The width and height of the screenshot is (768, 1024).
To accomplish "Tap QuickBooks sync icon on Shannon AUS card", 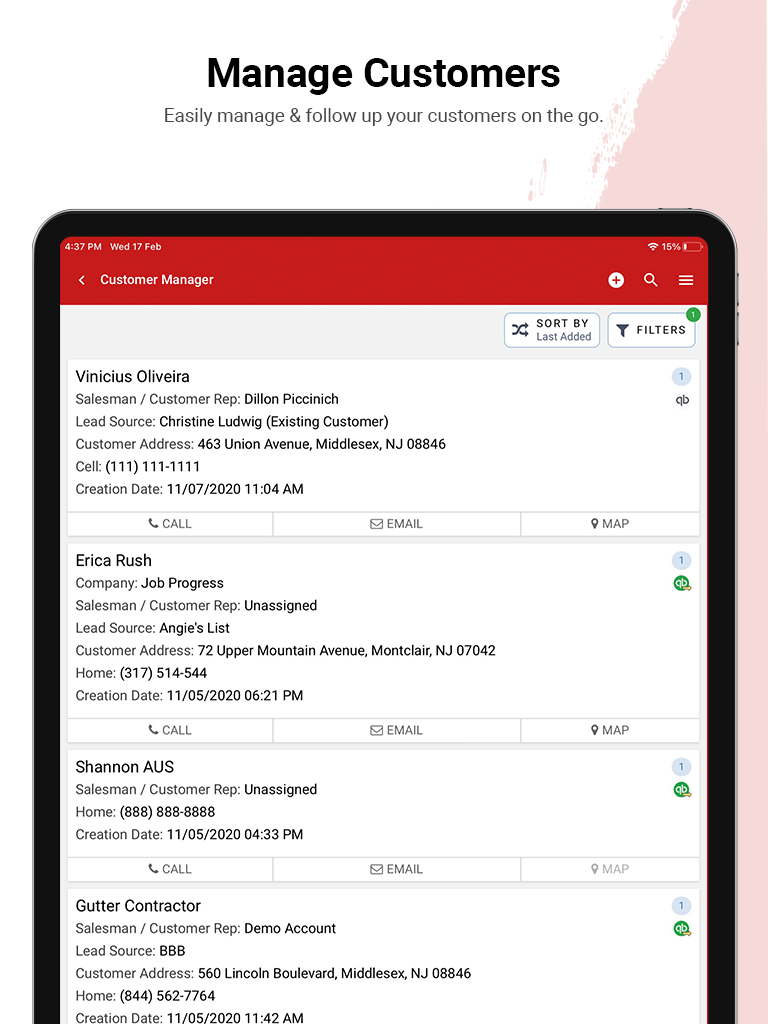I will [682, 790].
